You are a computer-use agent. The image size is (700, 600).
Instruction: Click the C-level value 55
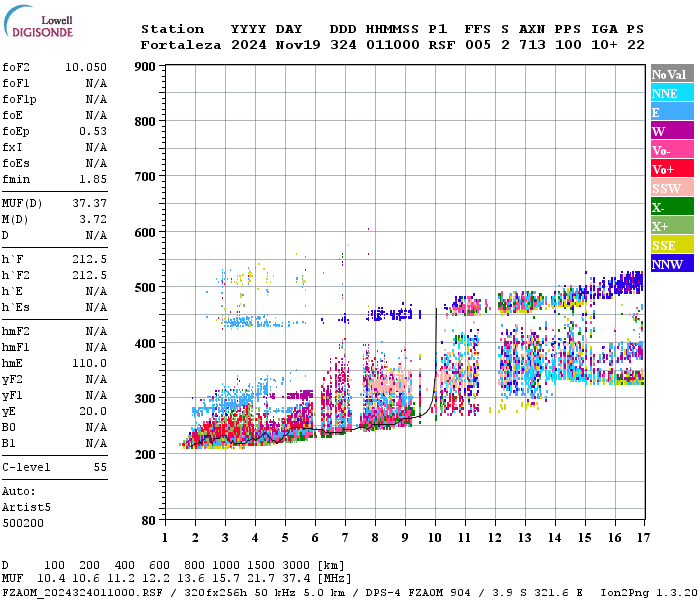tap(100, 467)
